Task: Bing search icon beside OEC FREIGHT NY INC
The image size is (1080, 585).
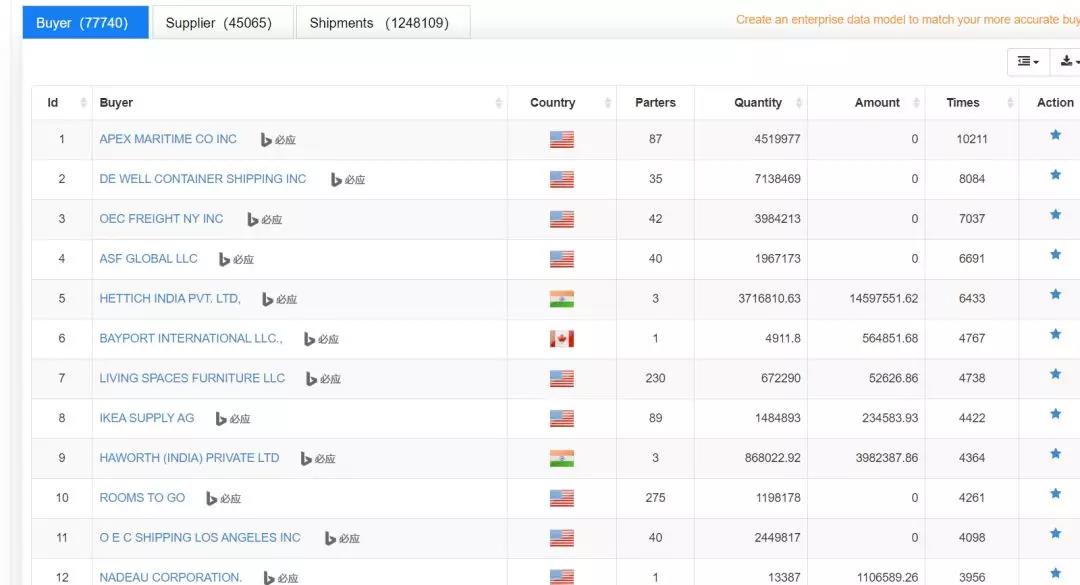Action: click(264, 220)
